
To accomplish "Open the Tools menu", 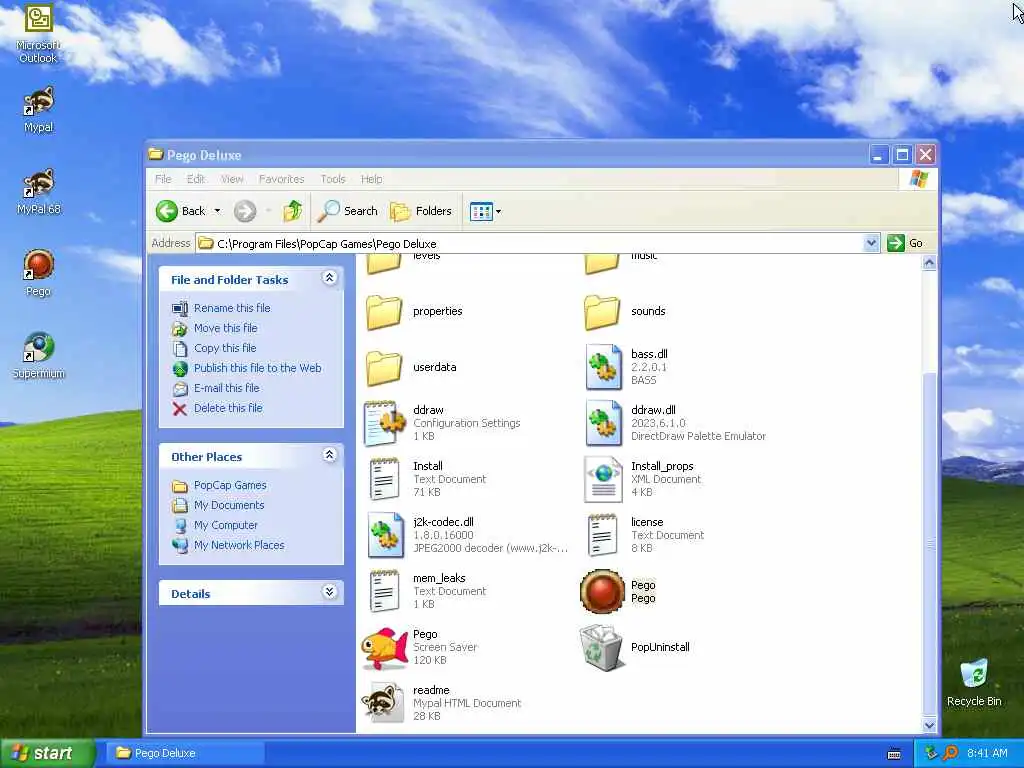I will click(x=332, y=179).
